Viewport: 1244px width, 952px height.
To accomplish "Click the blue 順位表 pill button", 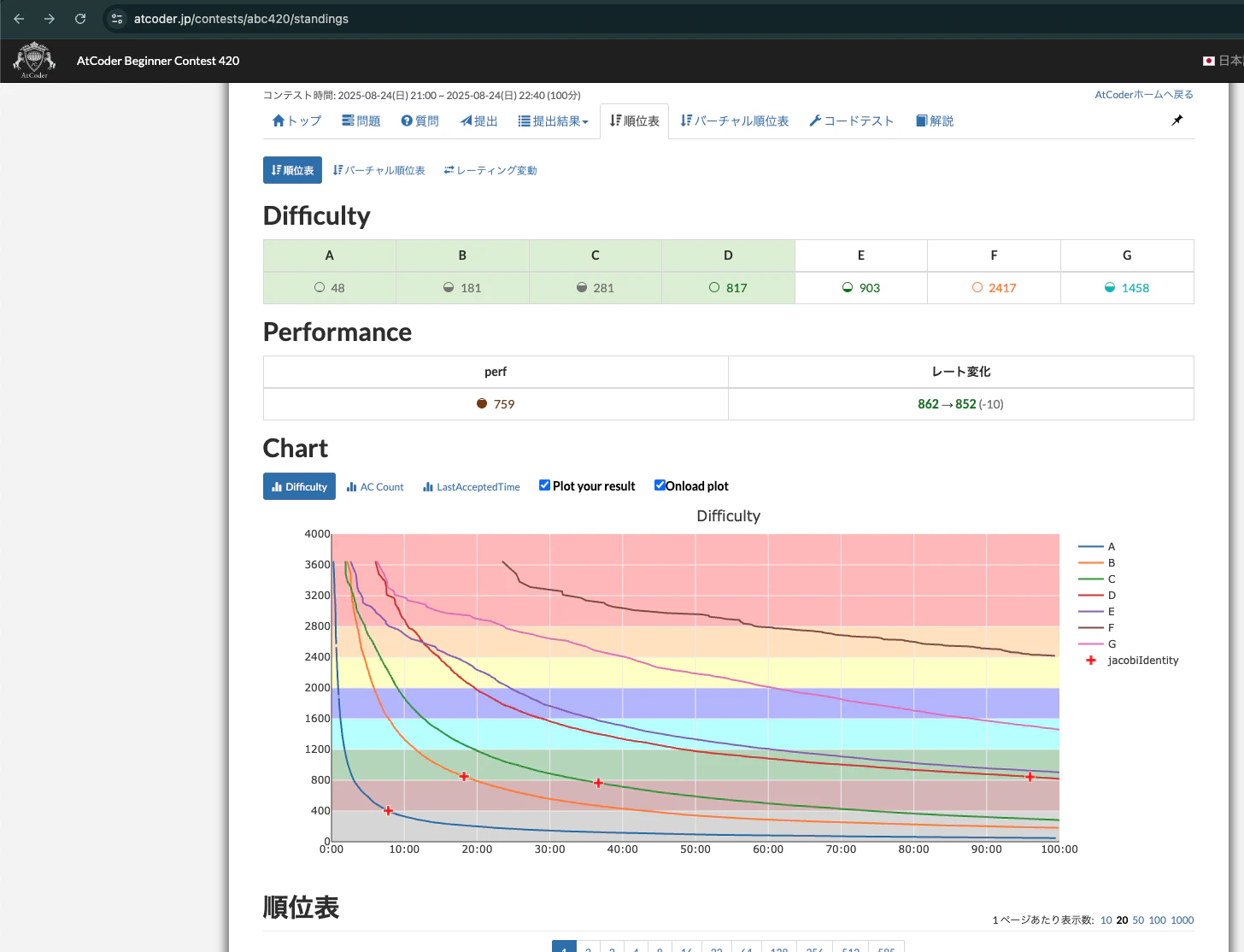I will pos(292,170).
